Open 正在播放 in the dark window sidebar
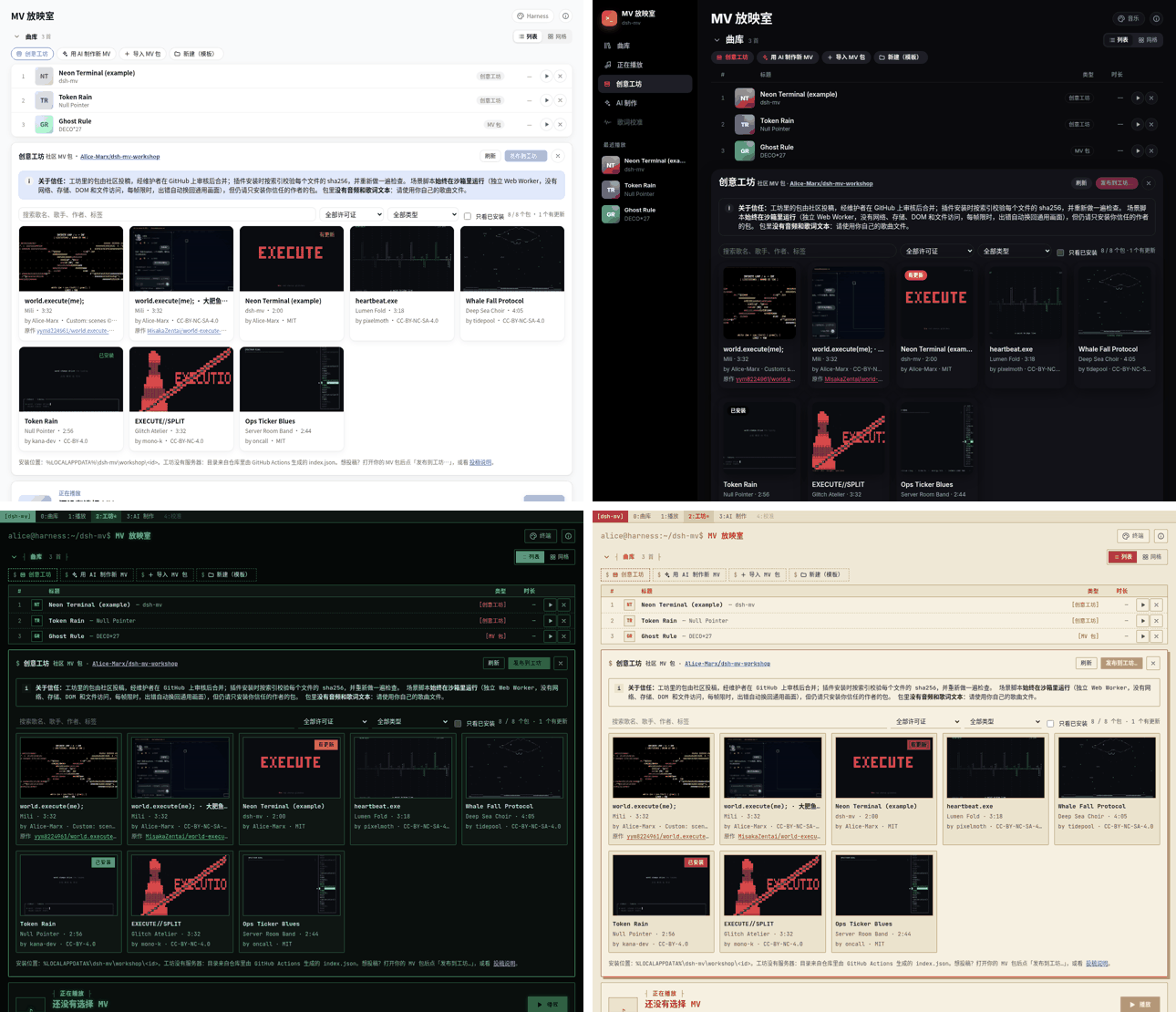Image resolution: width=1176 pixels, height=1012 pixels. (645, 65)
